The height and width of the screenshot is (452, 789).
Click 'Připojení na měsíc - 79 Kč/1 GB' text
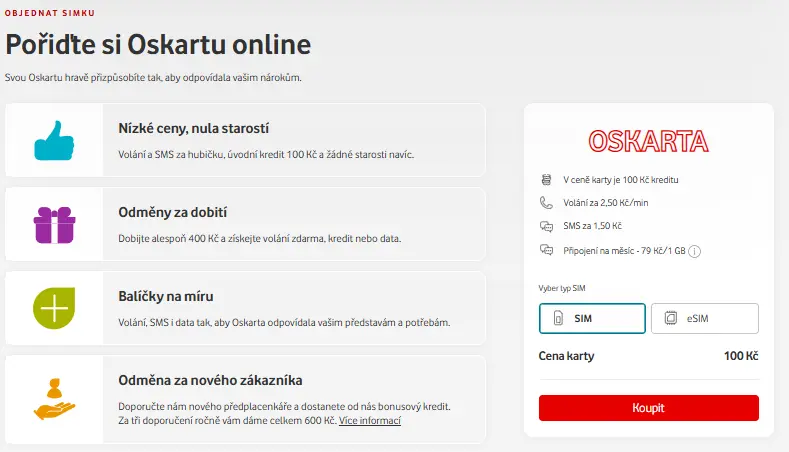pyautogui.click(x=624, y=251)
